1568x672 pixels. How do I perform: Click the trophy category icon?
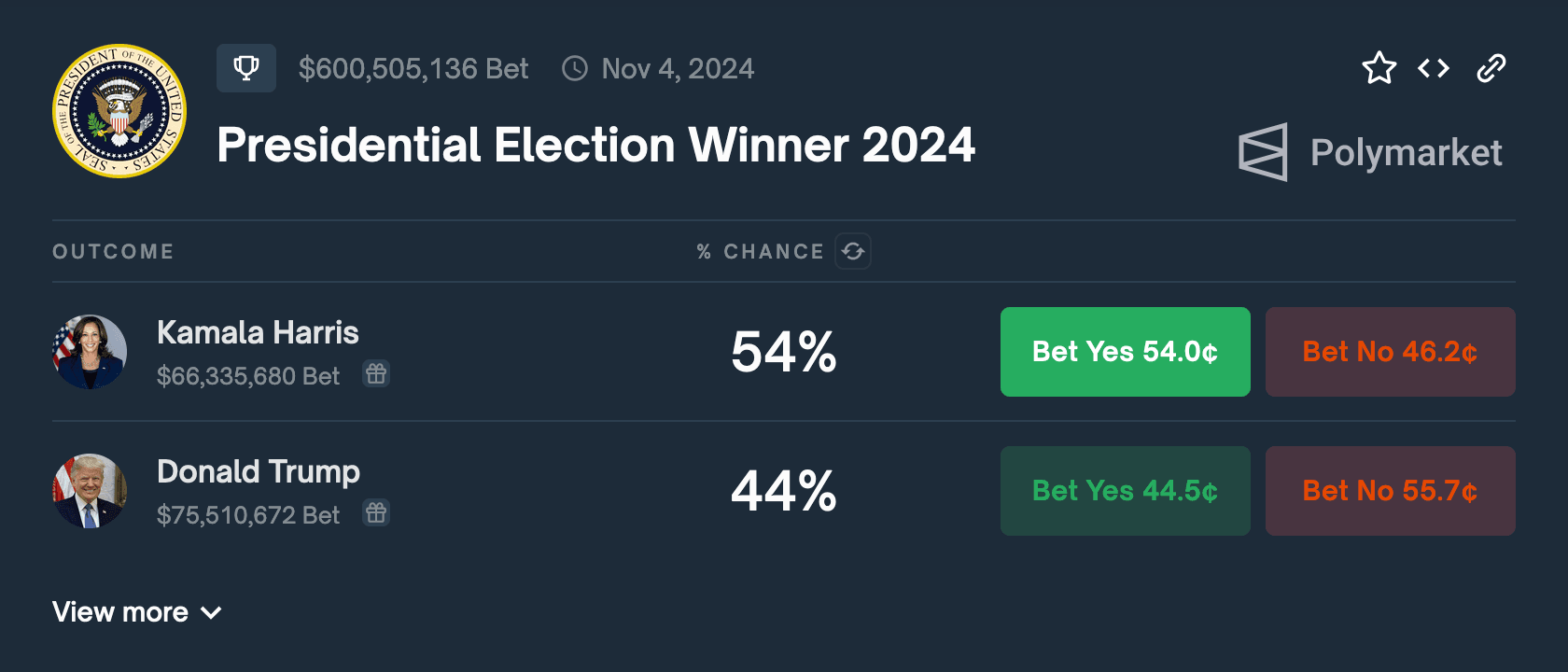pos(246,68)
